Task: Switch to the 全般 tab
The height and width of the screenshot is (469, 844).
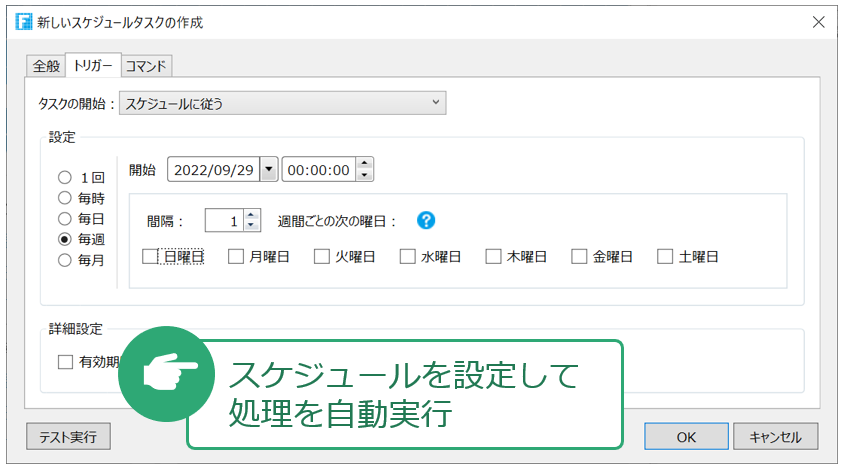Action: pos(46,66)
